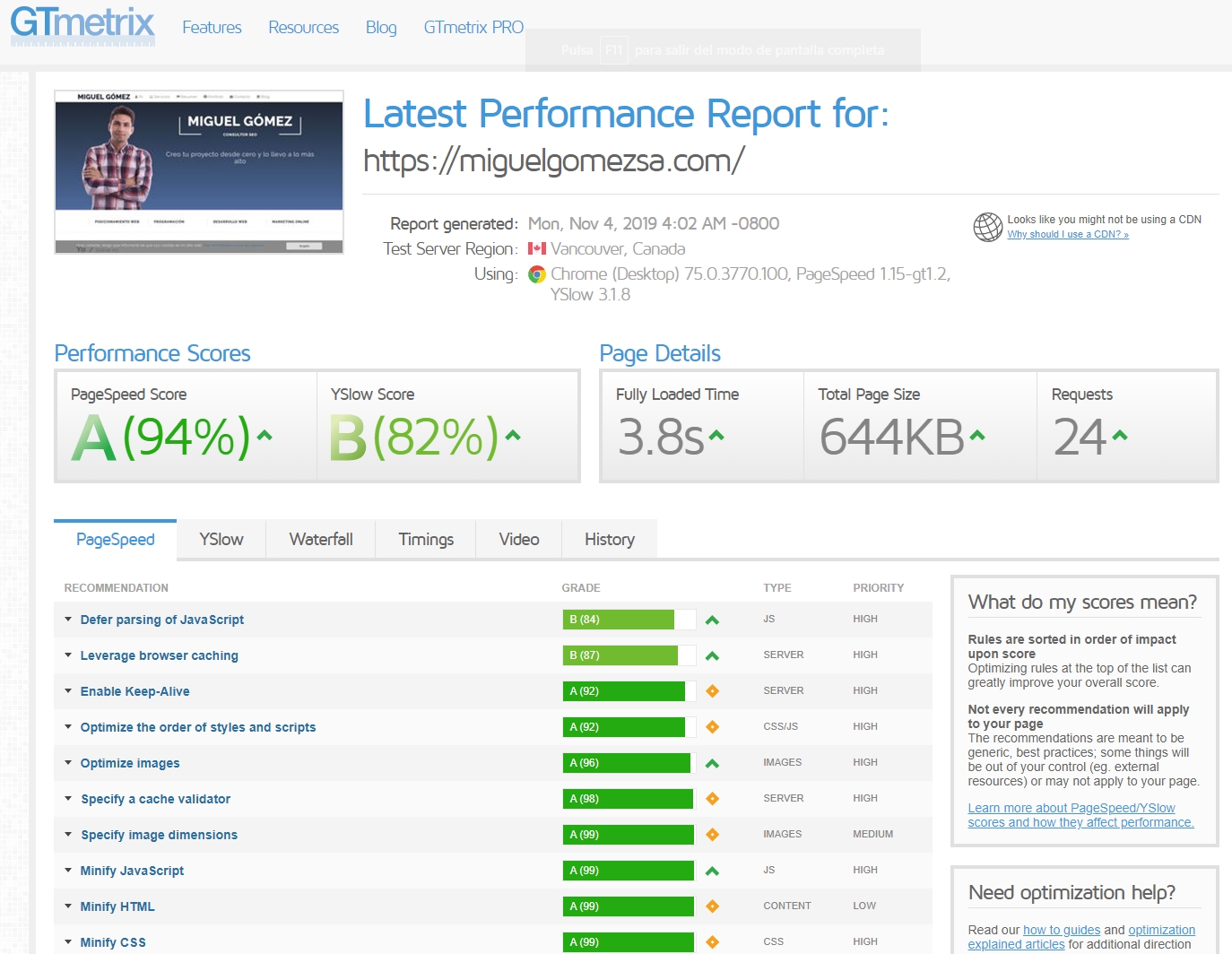Click the Total Page Size up arrow
1232x954 pixels.
click(977, 436)
